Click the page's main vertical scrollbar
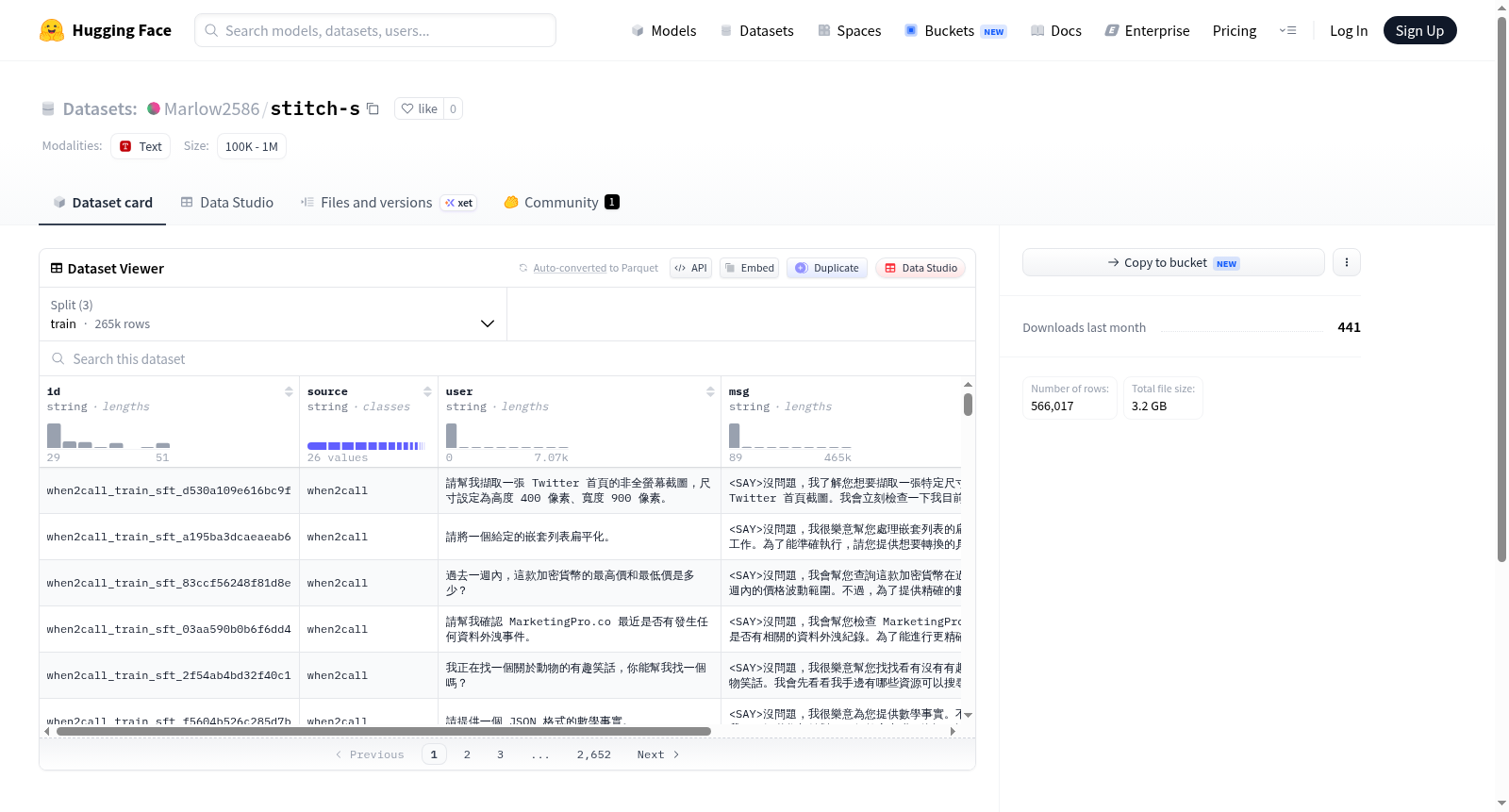 click(1501, 288)
